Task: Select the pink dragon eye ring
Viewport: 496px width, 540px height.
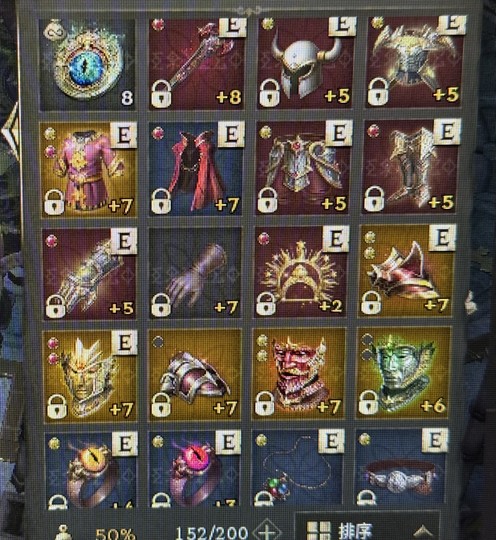Action: [x=194, y=469]
